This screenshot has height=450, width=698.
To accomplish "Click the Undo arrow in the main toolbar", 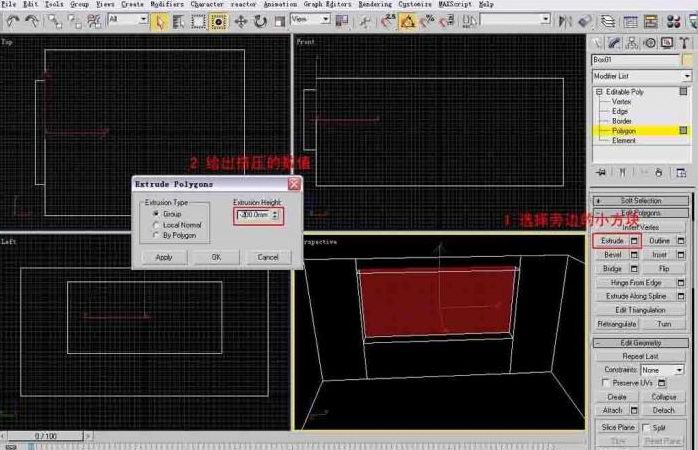I will tap(12, 21).
